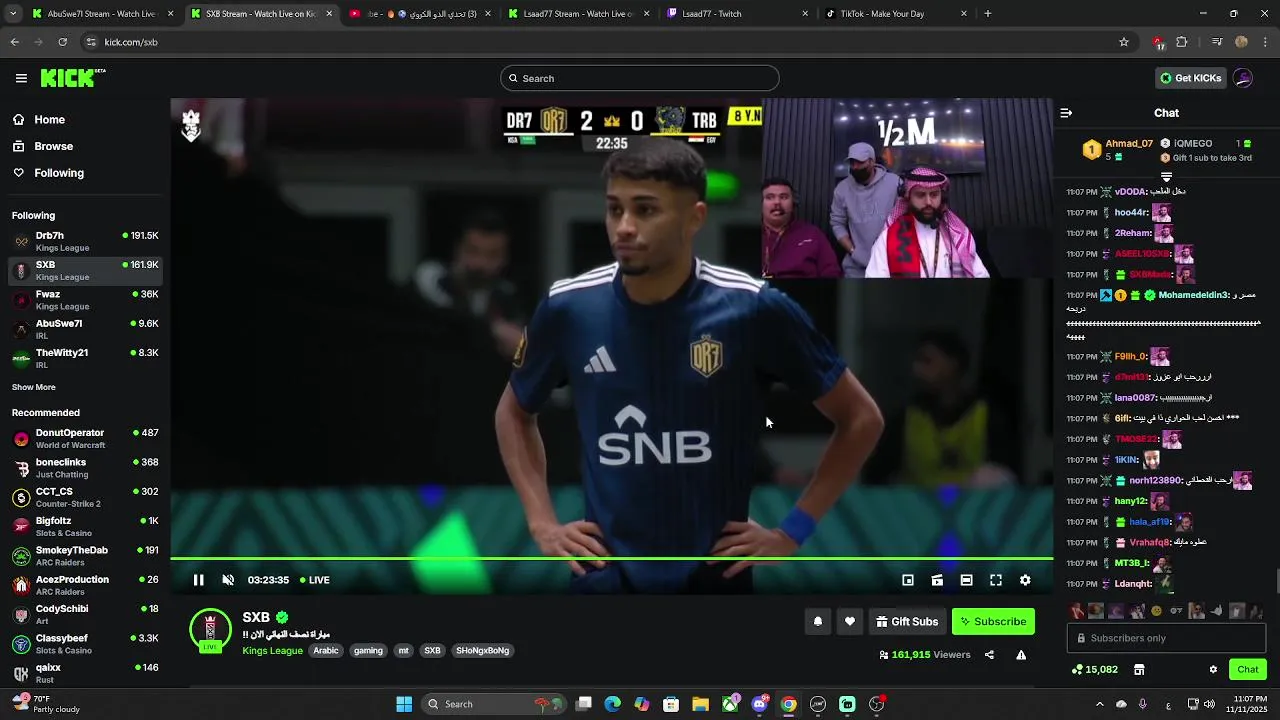Toggle theater mode icon
The width and height of the screenshot is (1280, 720).
click(966, 580)
